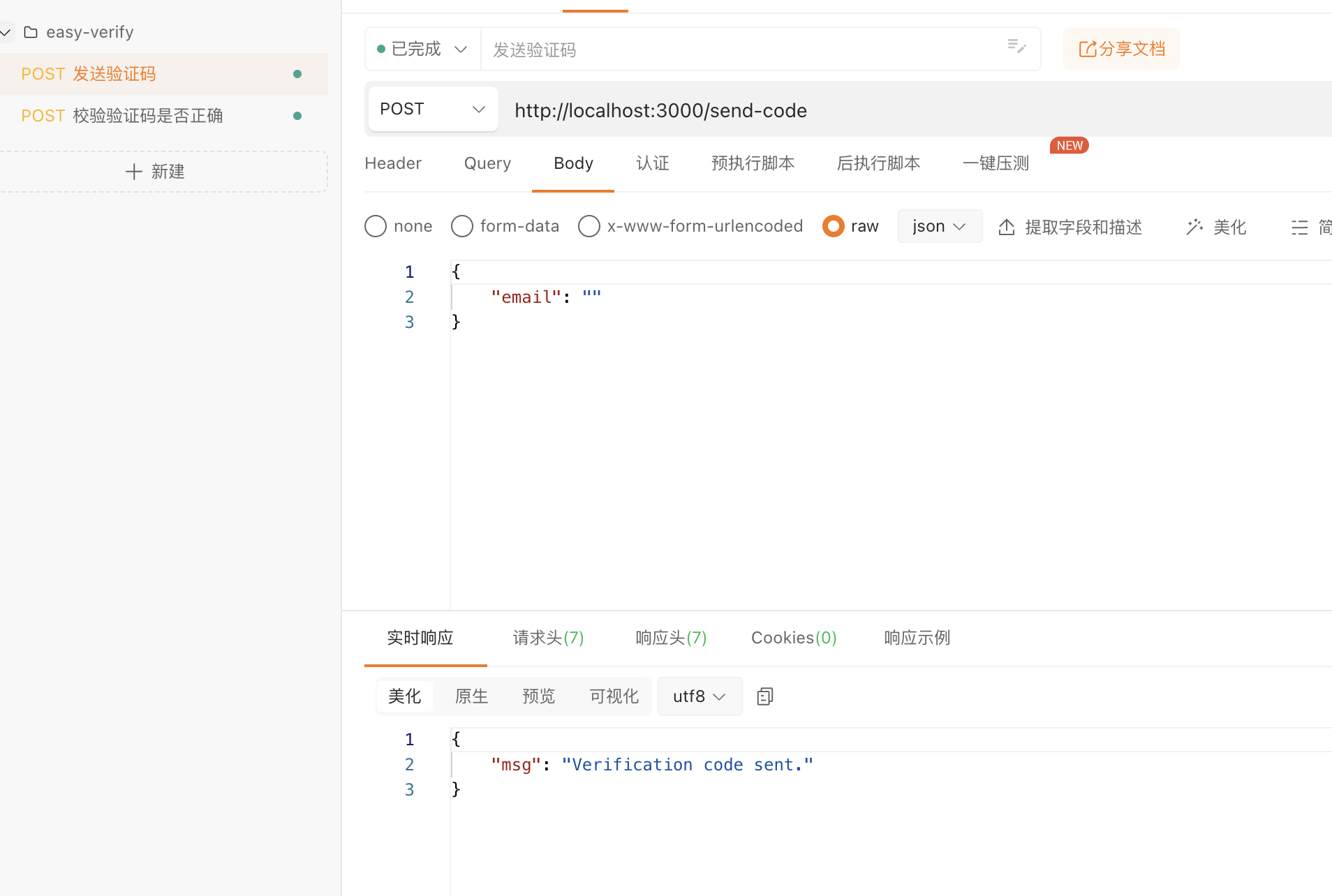
Task: Select the none body type radio
Action: click(376, 226)
